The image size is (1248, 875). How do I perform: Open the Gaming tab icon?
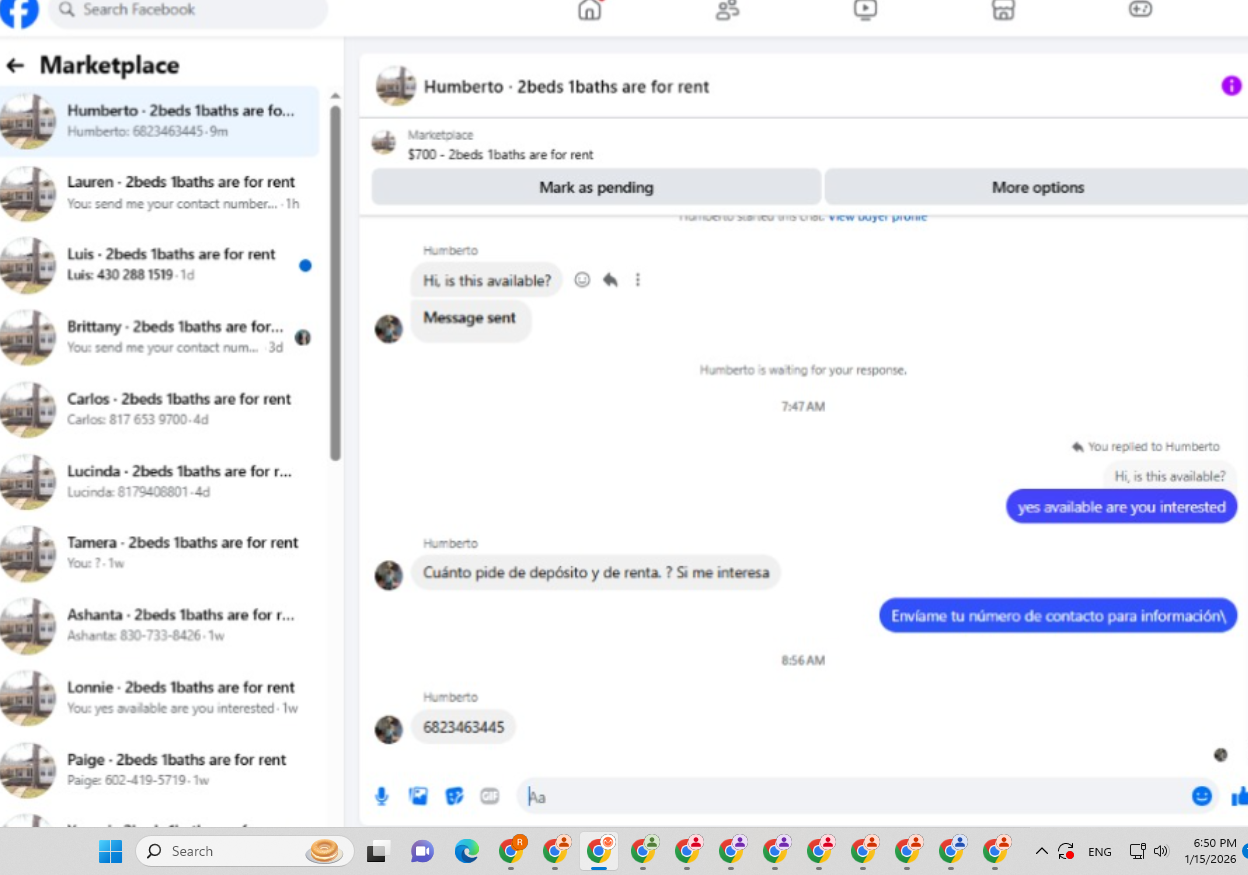[1141, 10]
